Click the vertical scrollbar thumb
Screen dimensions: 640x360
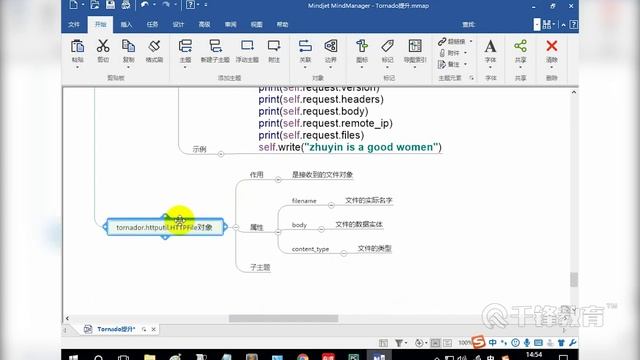[x=574, y=280]
